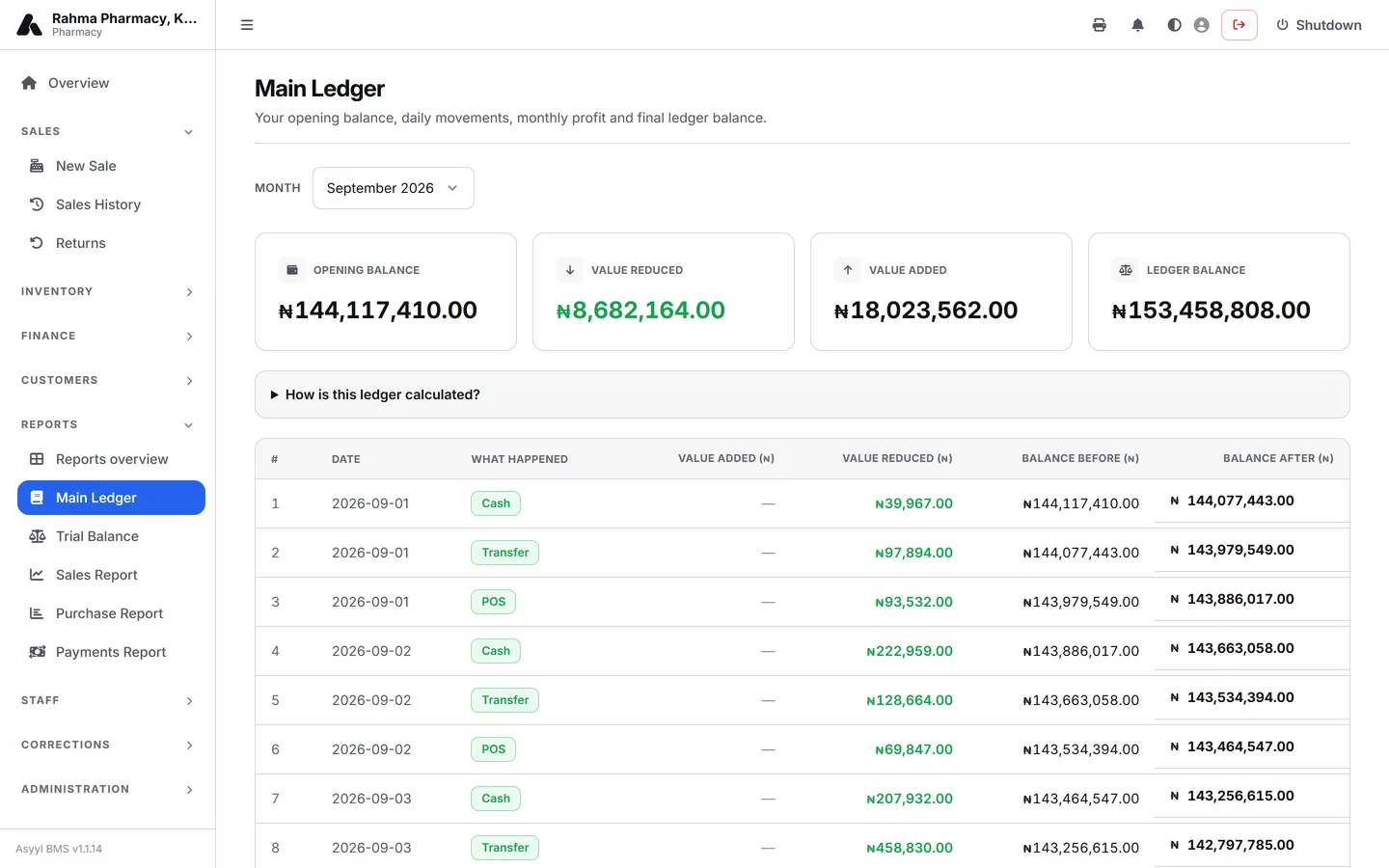Open notifications bell icon
1389x868 pixels.
pos(1137,25)
